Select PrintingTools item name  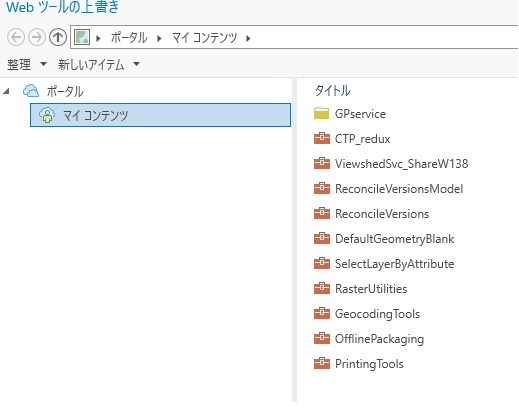[369, 364]
